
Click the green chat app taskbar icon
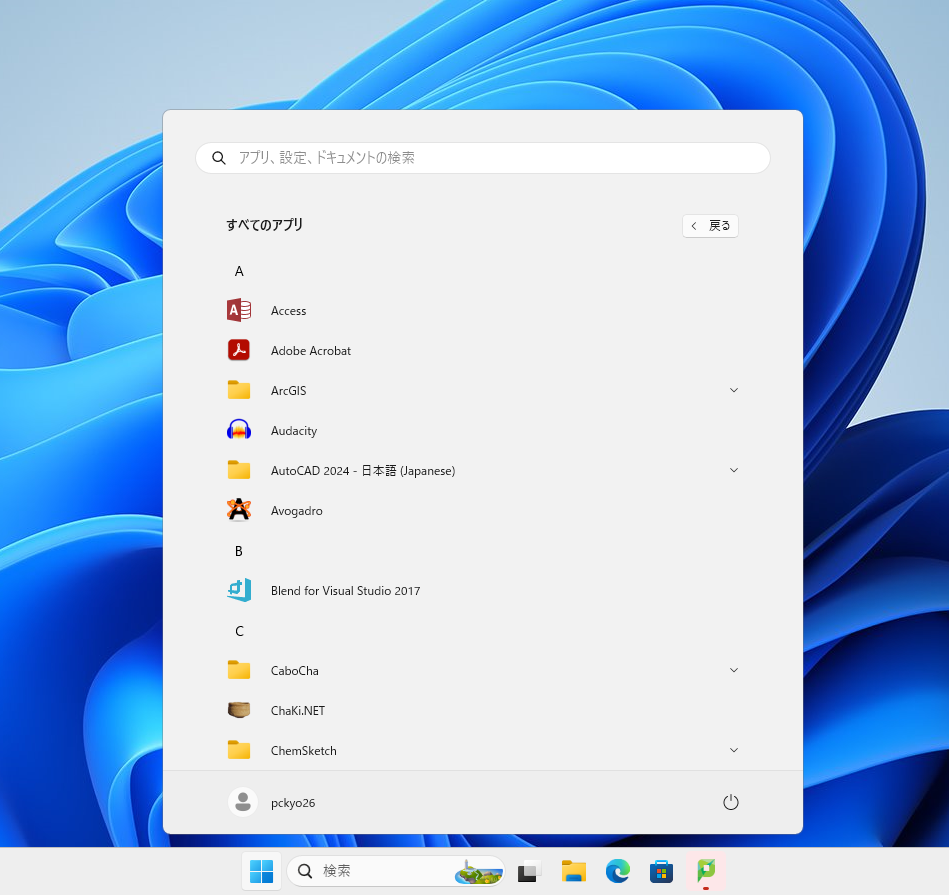tap(706, 871)
